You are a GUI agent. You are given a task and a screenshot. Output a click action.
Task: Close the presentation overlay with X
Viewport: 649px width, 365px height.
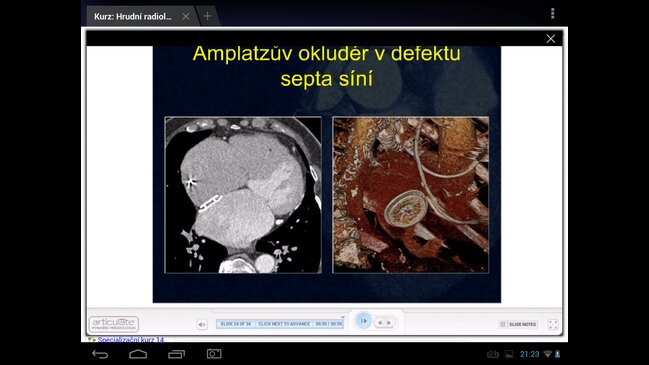tap(550, 39)
